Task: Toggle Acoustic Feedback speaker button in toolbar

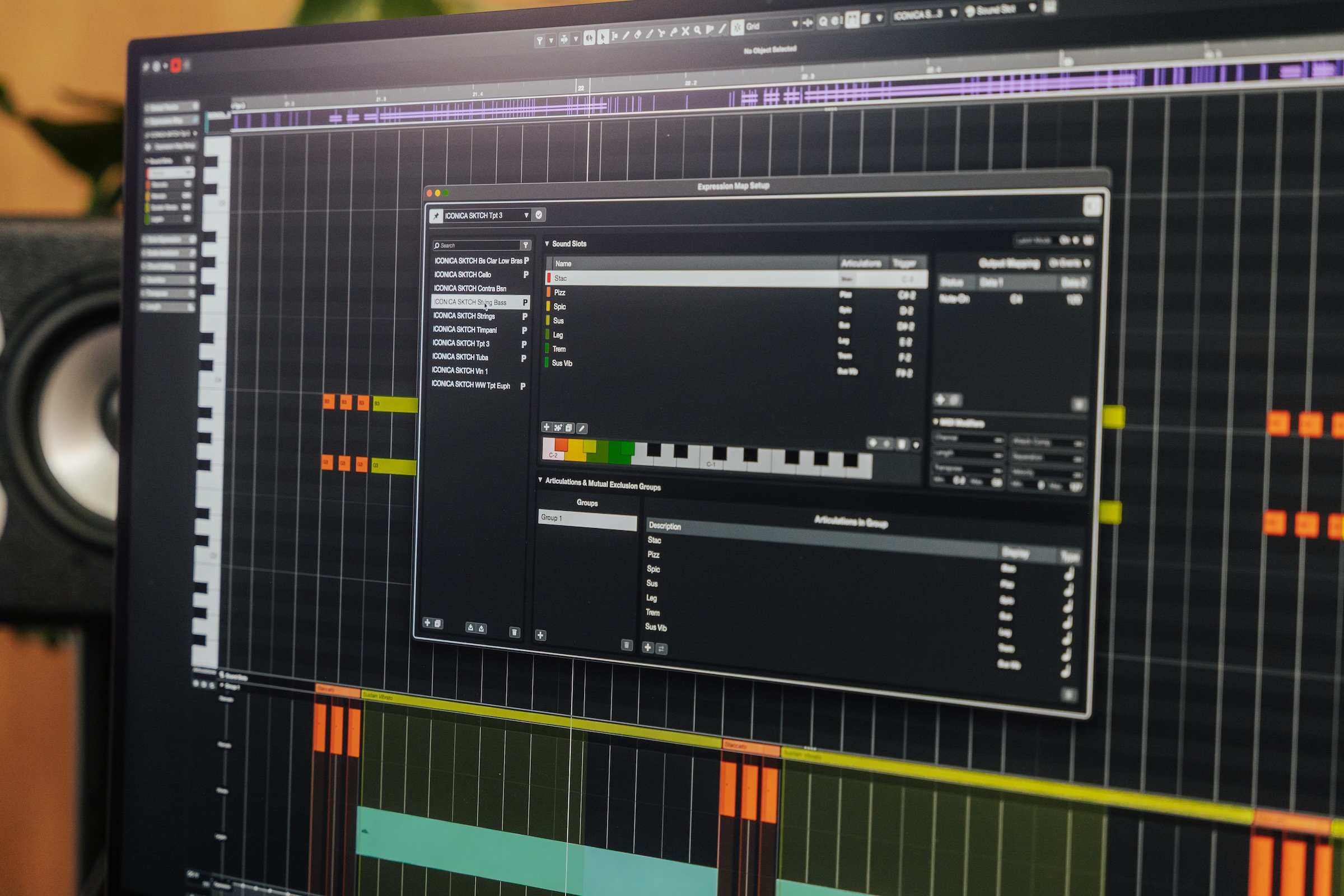Action: [x=589, y=38]
